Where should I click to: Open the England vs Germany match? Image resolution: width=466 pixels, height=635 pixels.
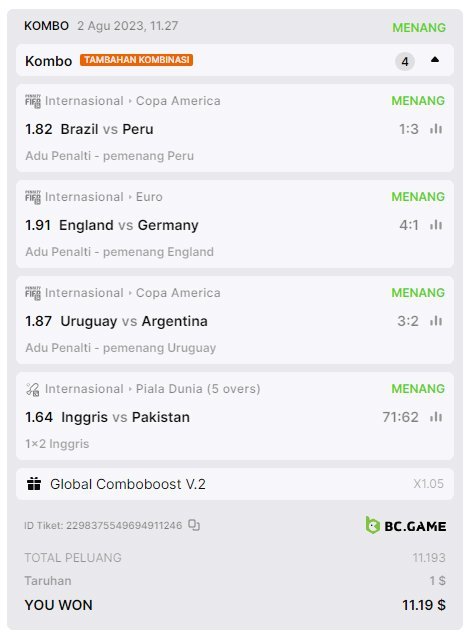click(x=129, y=225)
